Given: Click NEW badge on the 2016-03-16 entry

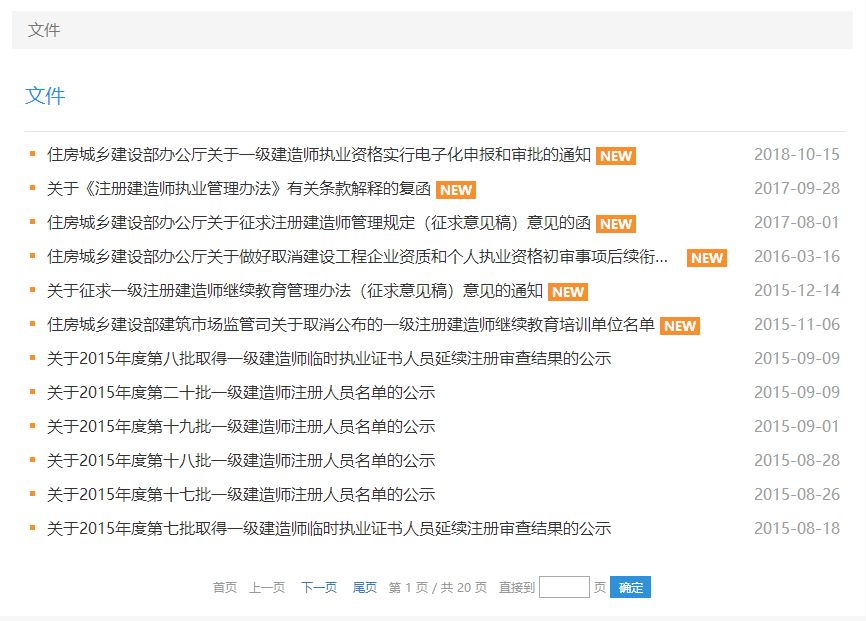Looking at the screenshot, I should pyautogui.click(x=706, y=258).
